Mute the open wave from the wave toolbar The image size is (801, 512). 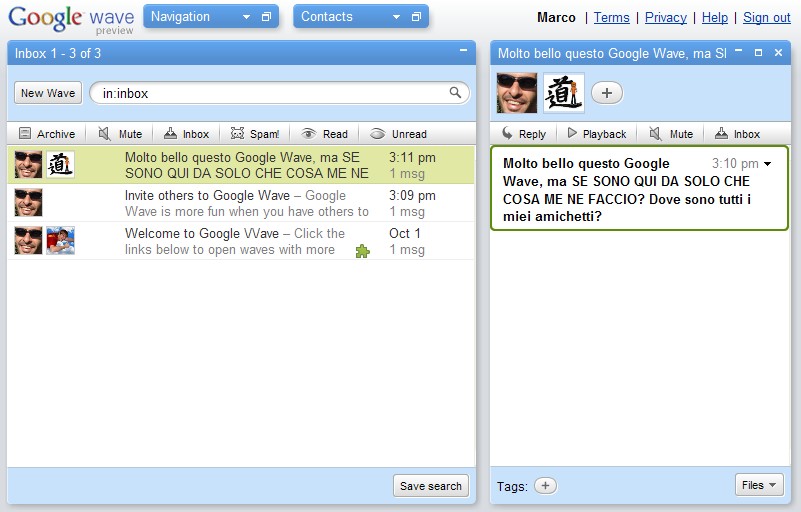tap(671, 134)
